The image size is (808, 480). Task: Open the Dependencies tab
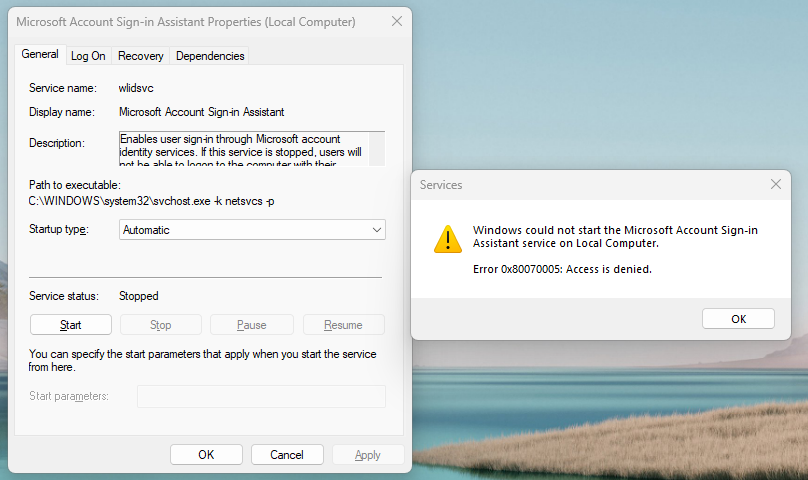pyautogui.click(x=210, y=56)
